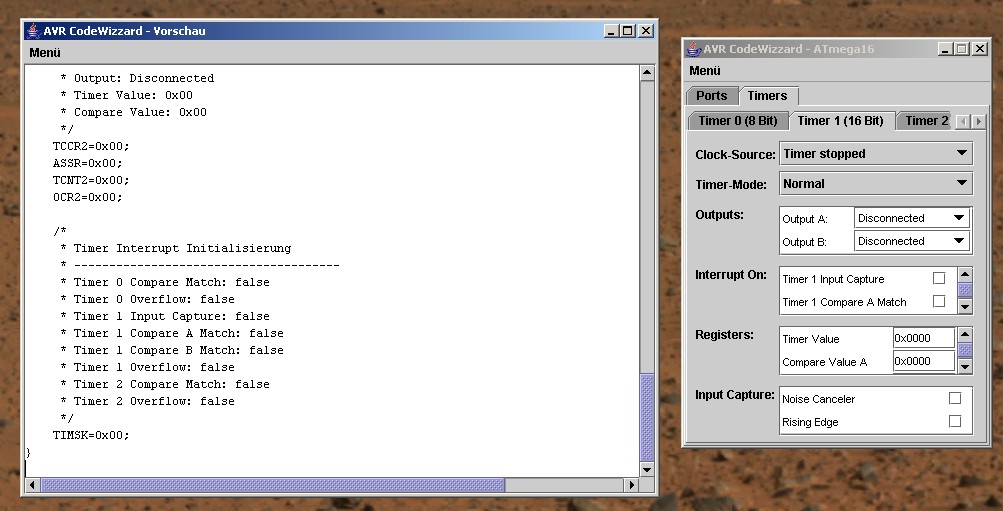
Task: Click the Compare Value A input field
Action: click(x=924, y=361)
